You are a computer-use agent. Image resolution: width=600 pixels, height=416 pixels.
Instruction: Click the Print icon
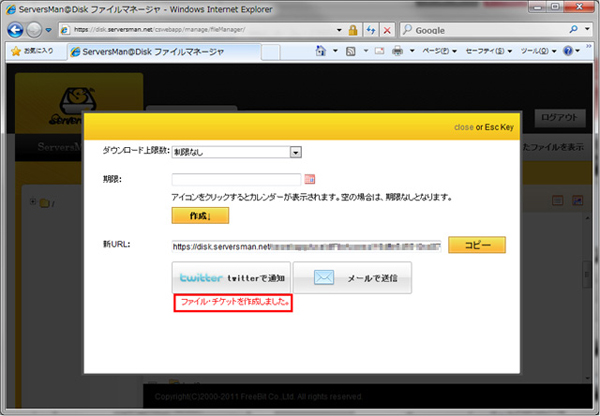[398, 51]
